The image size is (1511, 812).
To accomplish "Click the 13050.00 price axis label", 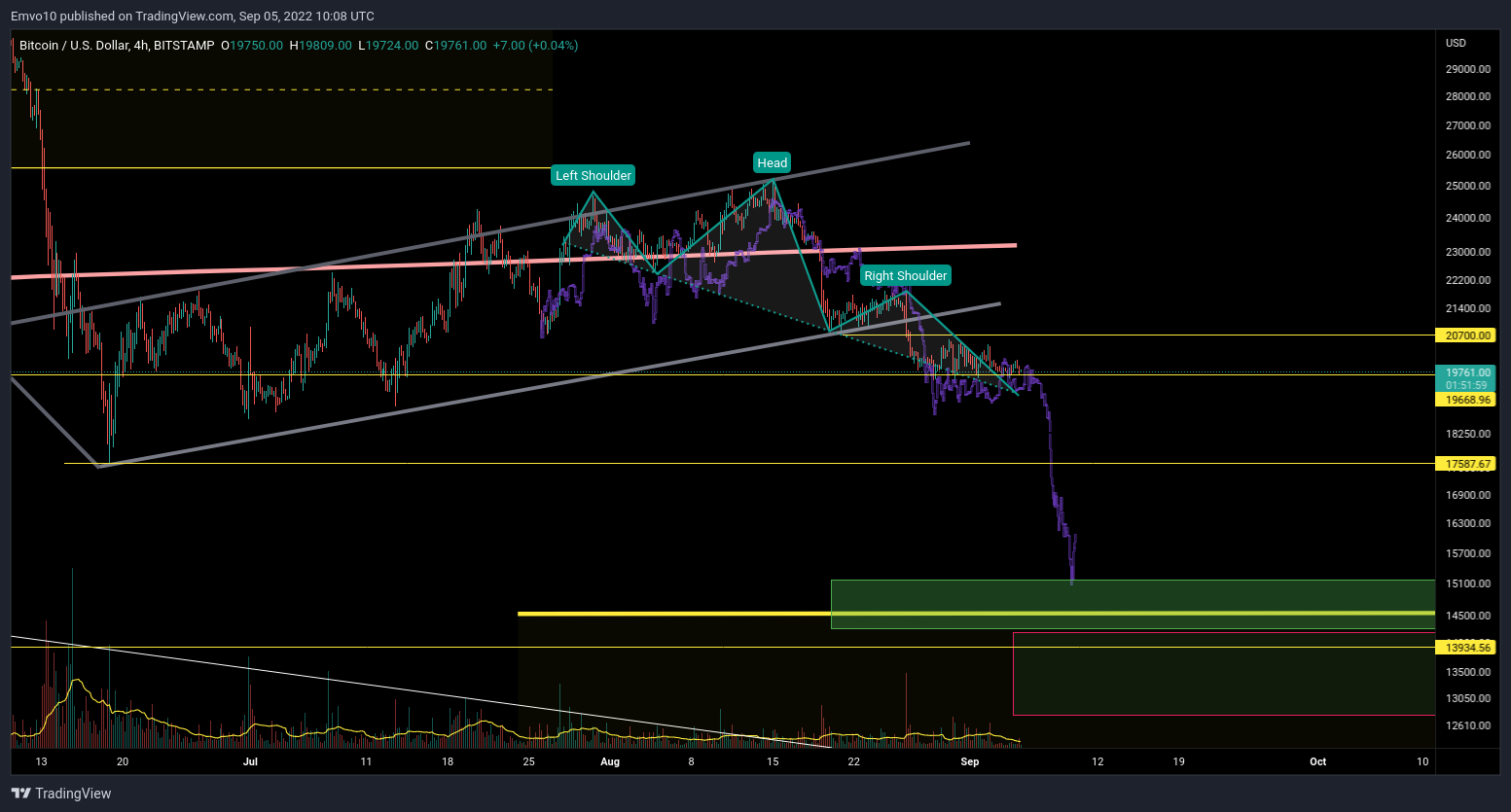I will click(1468, 698).
